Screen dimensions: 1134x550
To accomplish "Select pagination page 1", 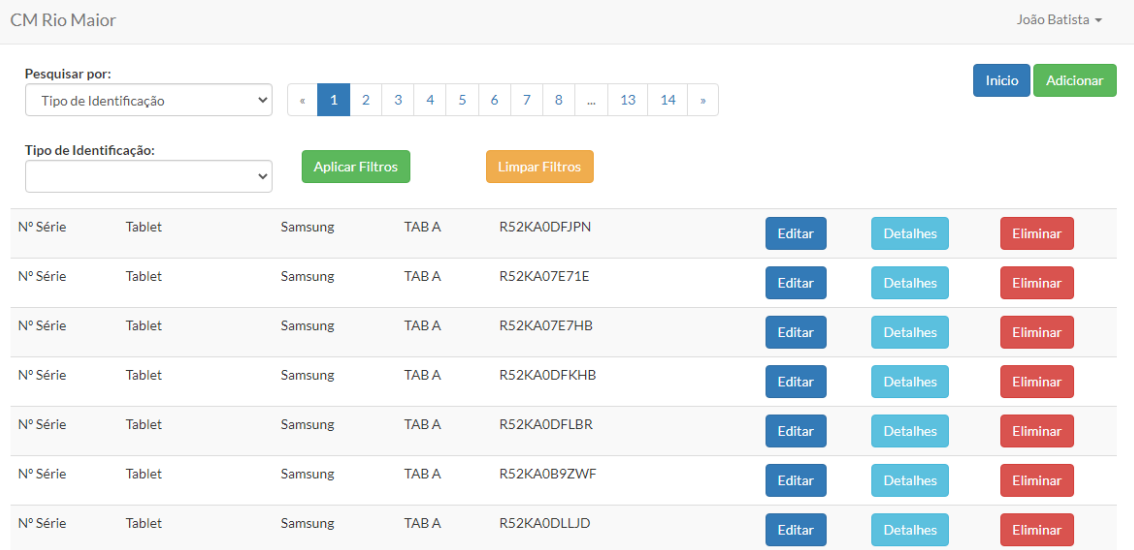I will tap(333, 100).
